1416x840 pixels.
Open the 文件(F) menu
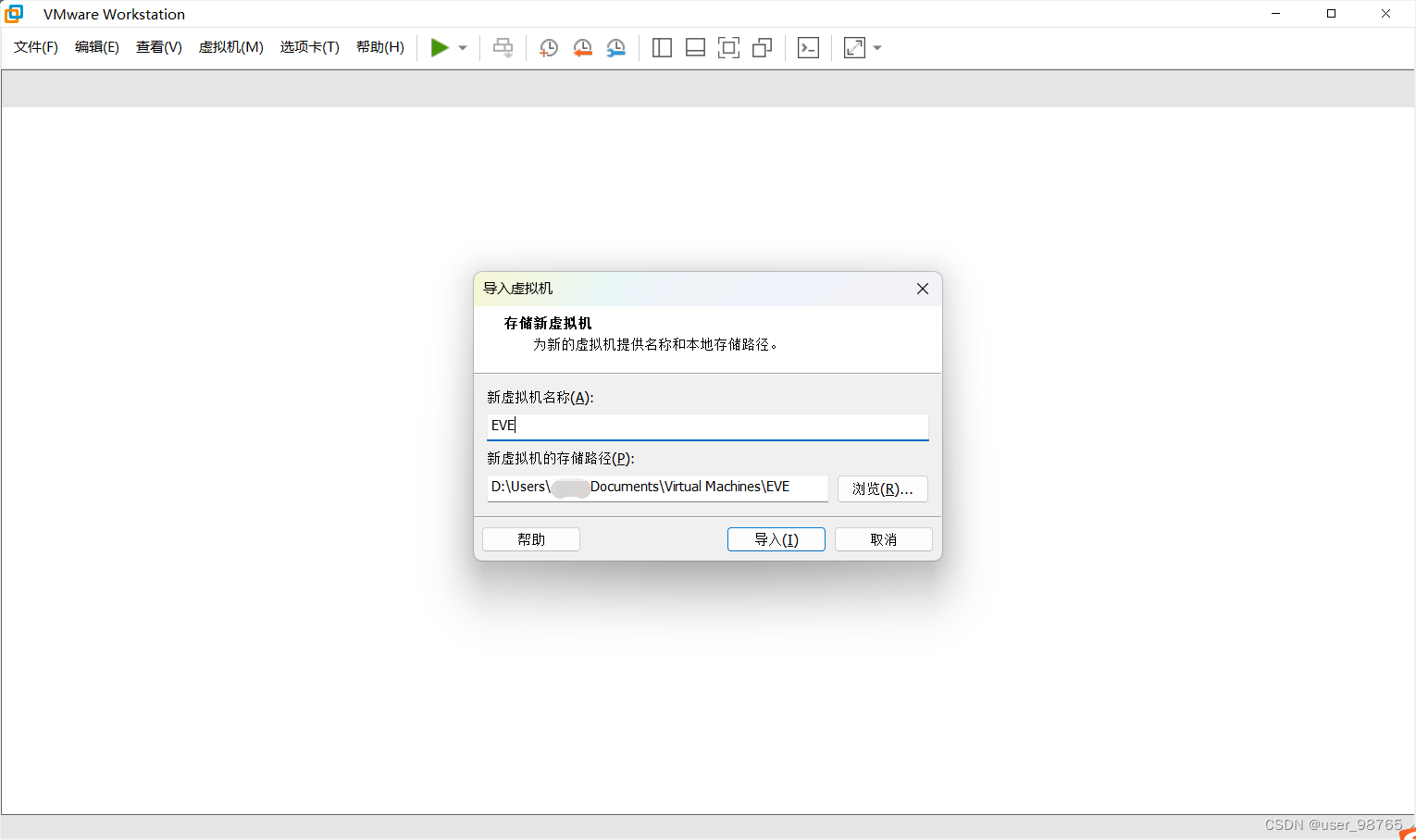point(36,47)
